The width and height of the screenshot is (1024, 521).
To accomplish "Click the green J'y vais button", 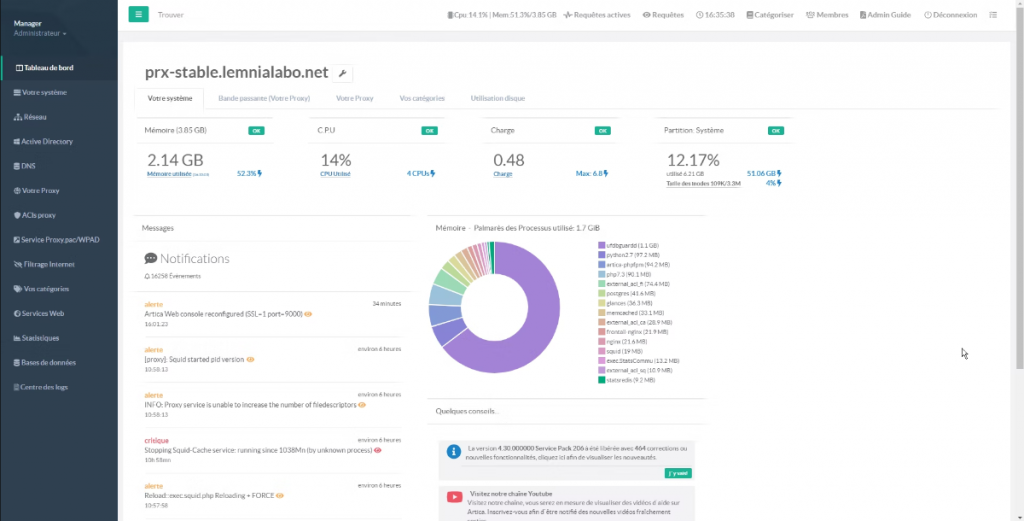I will point(679,473).
